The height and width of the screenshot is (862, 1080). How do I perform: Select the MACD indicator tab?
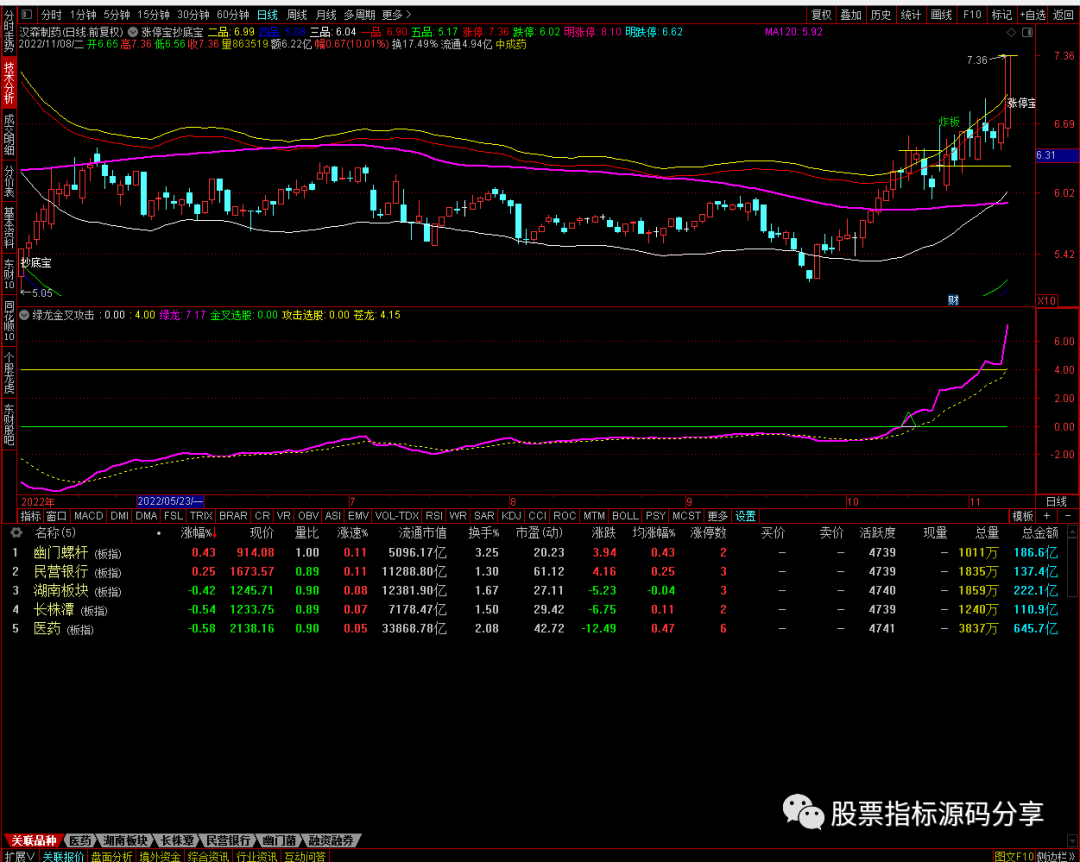88,515
